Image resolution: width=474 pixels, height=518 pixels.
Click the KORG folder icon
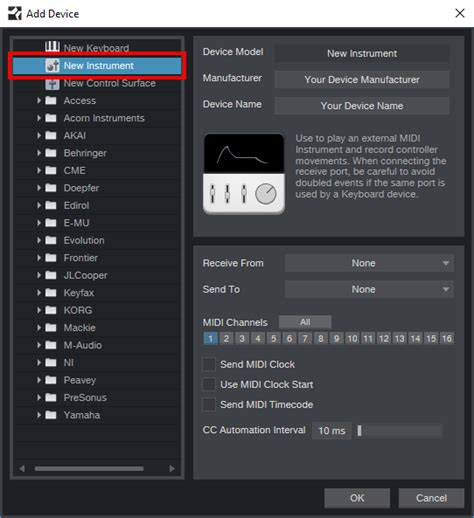click(51, 310)
